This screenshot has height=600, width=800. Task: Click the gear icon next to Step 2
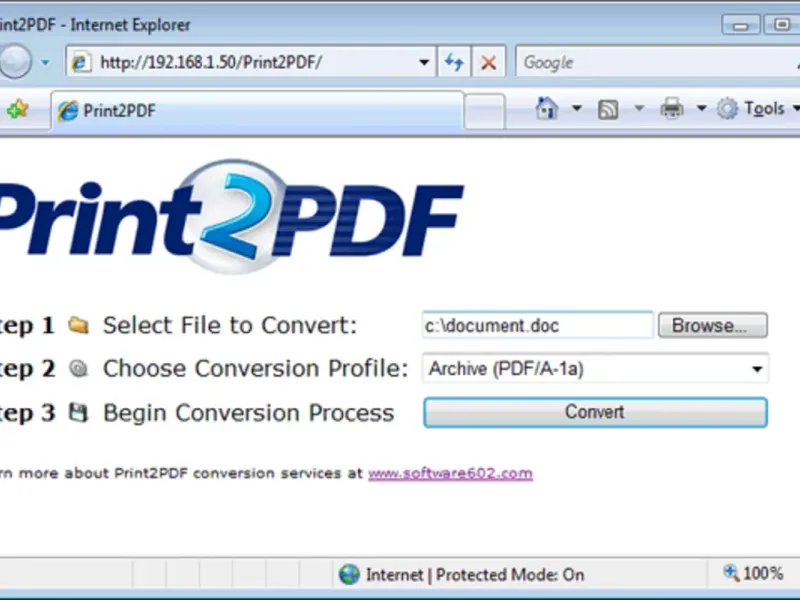coord(79,368)
